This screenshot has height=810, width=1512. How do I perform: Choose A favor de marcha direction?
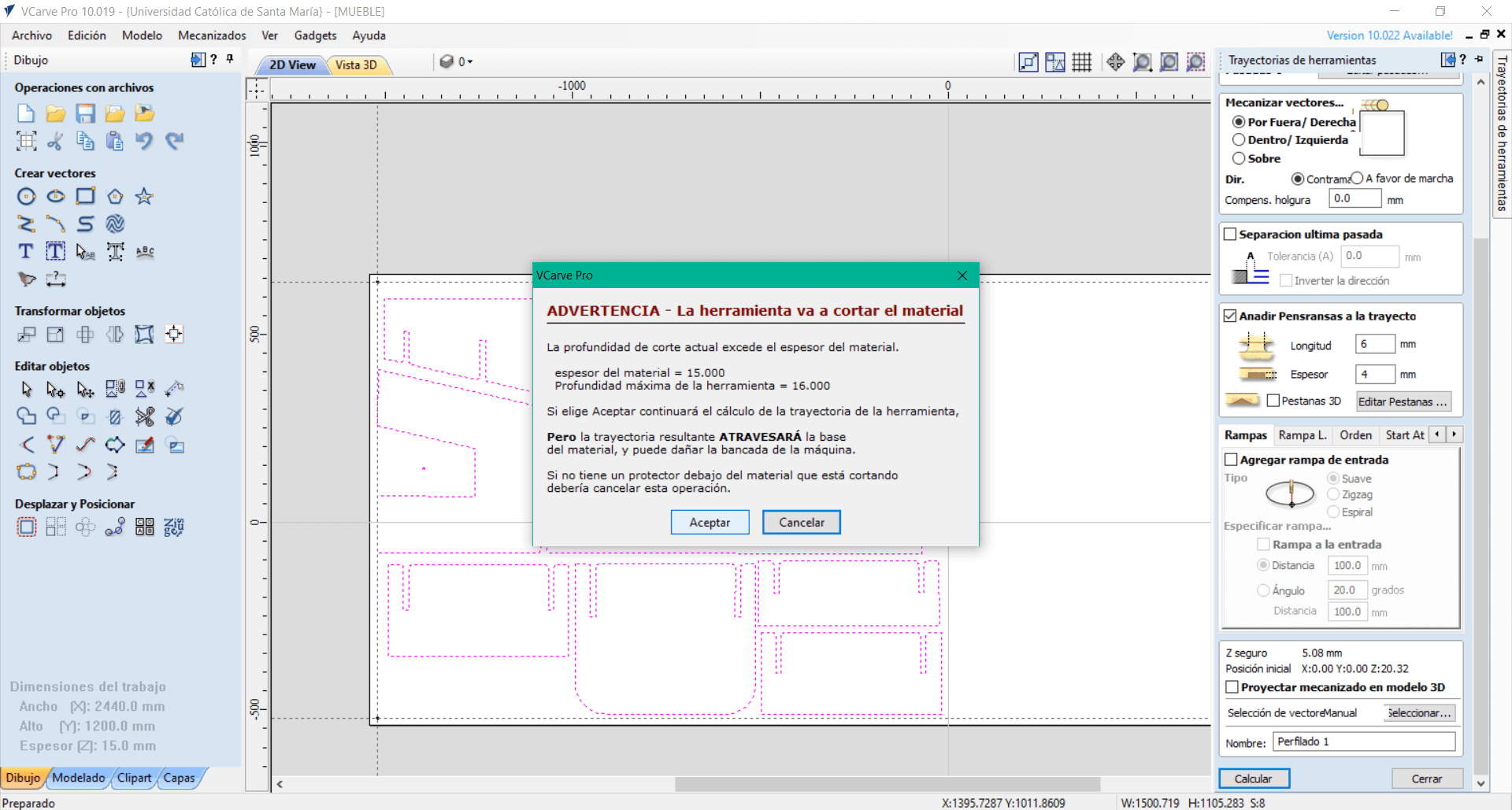click(x=1357, y=179)
